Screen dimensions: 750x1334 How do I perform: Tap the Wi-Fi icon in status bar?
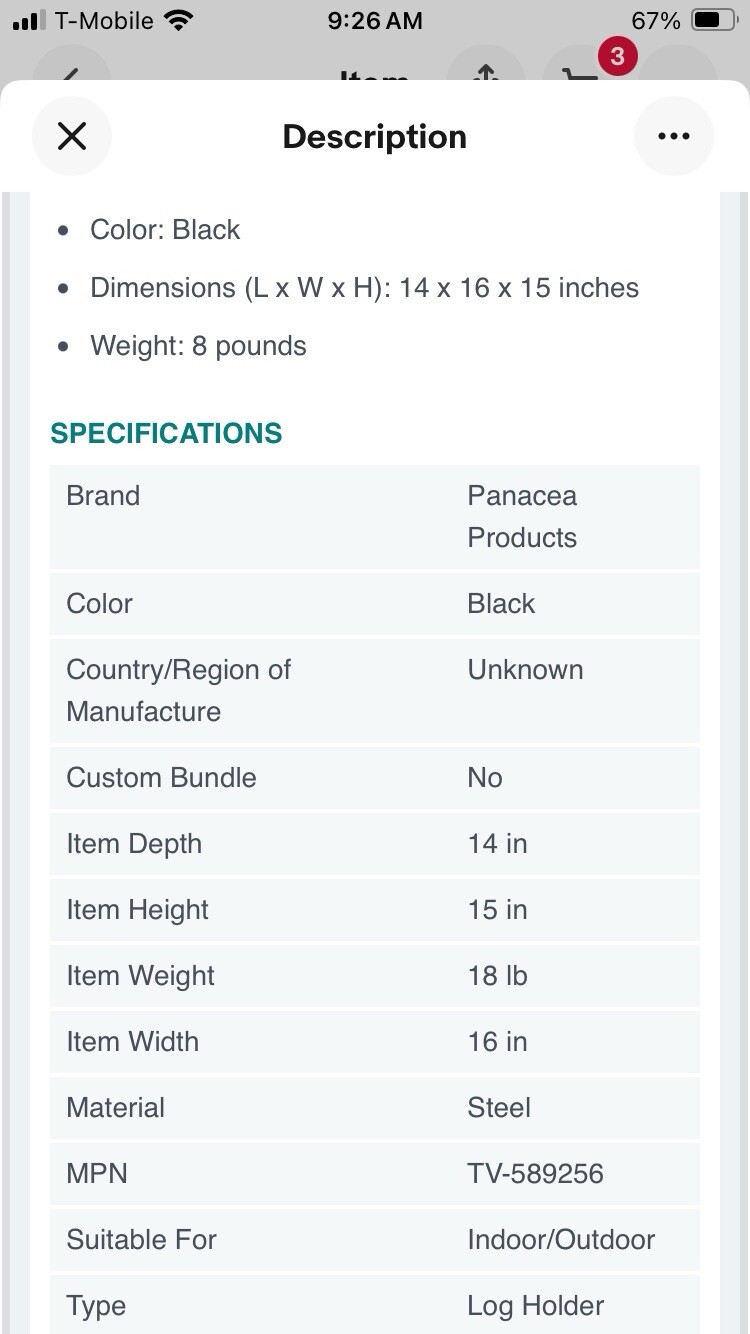[x=179, y=21]
